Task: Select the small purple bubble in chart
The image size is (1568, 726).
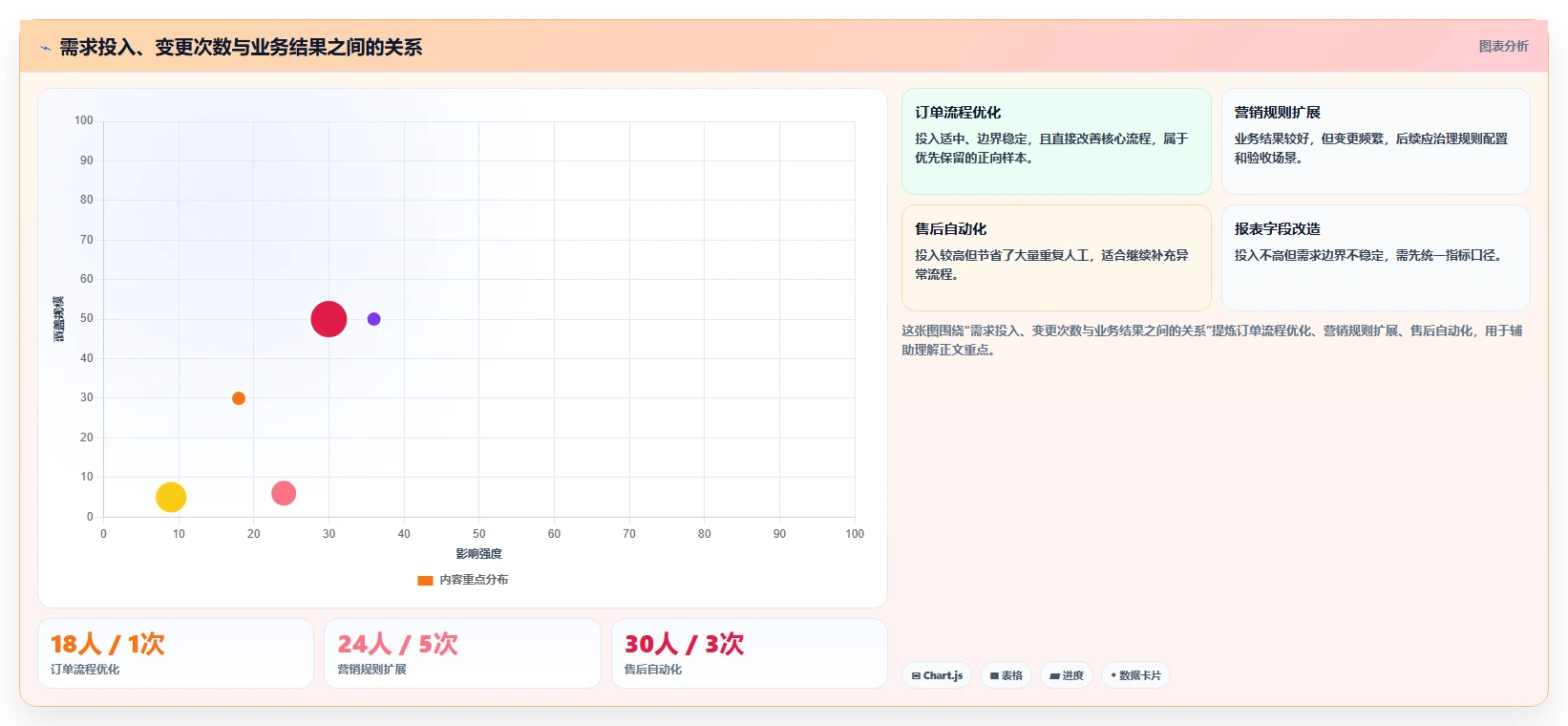Action: coord(373,319)
